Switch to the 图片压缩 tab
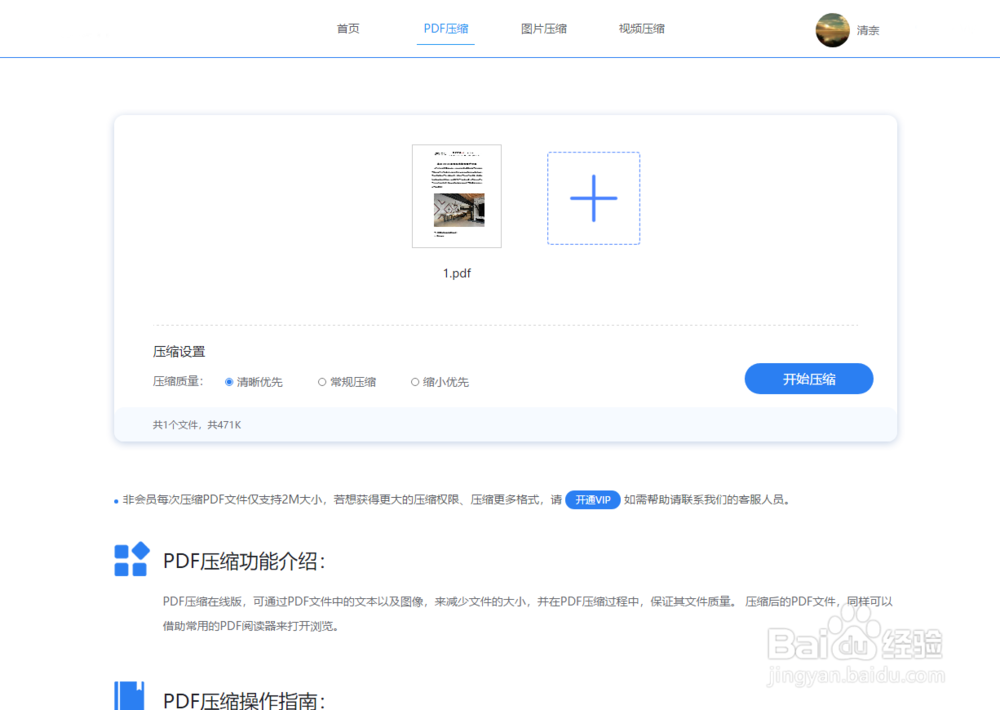The image size is (1000, 710). pos(543,28)
